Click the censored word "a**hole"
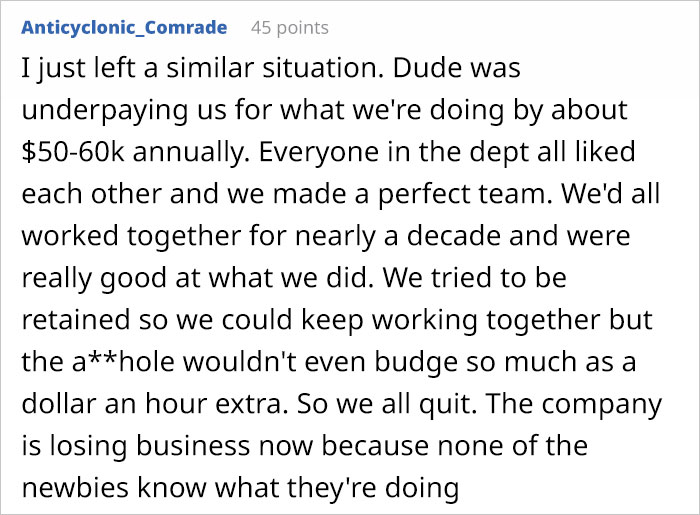The image size is (700, 515). [x=130, y=364]
